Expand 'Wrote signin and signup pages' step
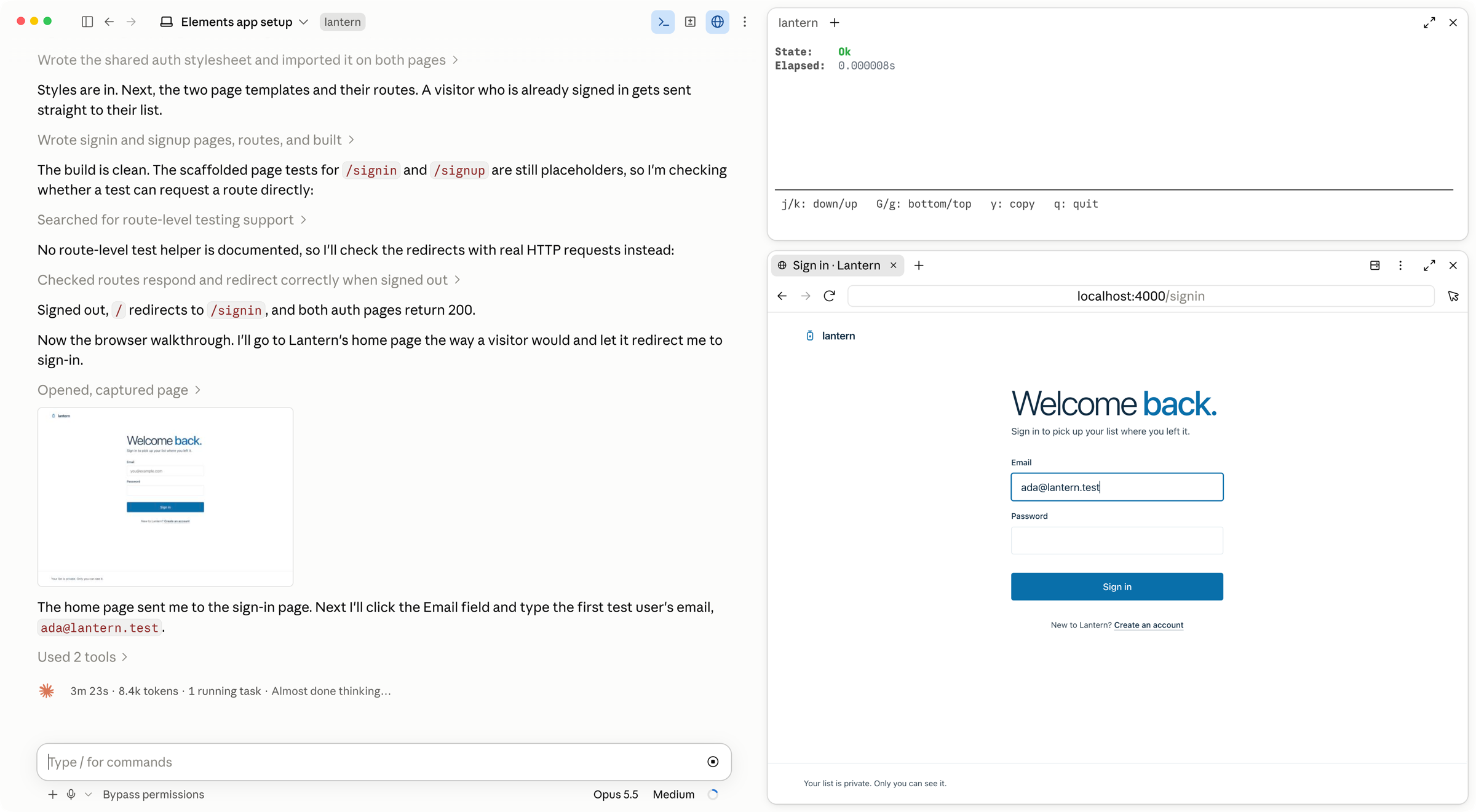Viewport: 1476px width, 812px height. pos(196,140)
